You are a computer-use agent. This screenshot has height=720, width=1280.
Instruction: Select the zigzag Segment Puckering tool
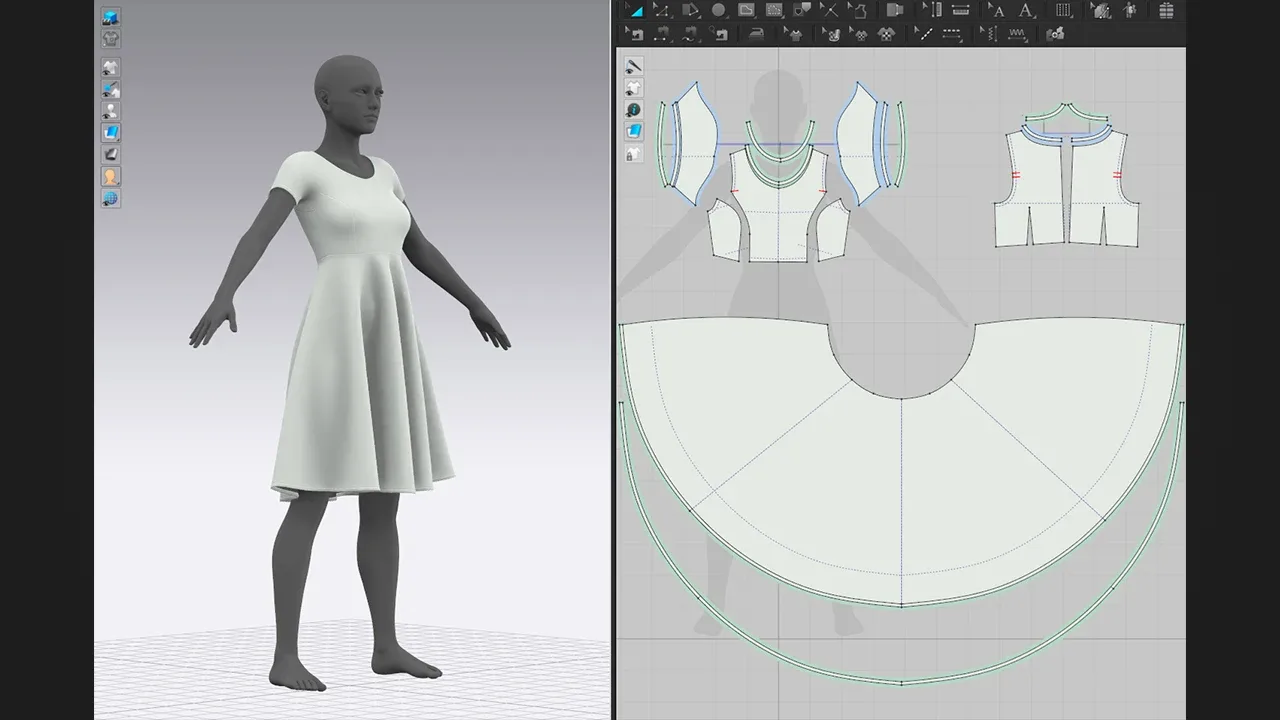(x=1018, y=34)
